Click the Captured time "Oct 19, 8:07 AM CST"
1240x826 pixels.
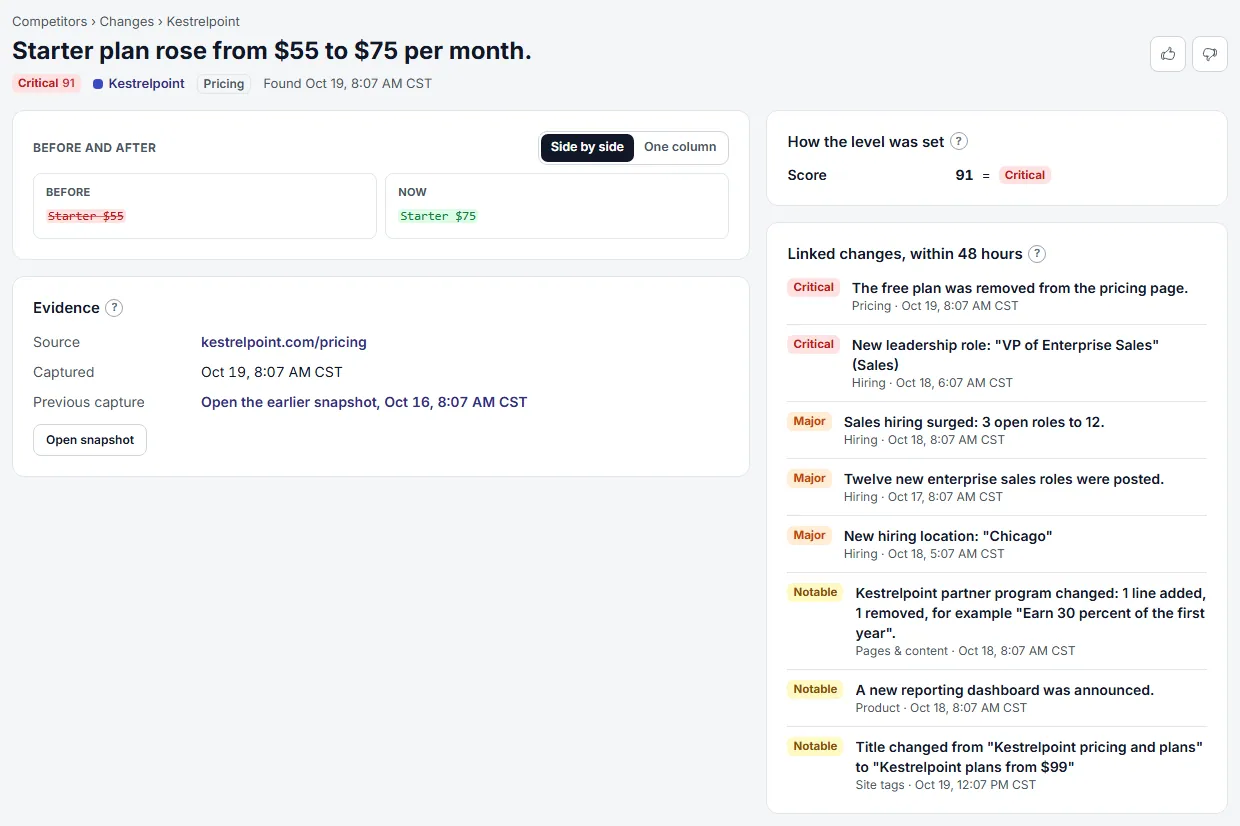coord(272,372)
